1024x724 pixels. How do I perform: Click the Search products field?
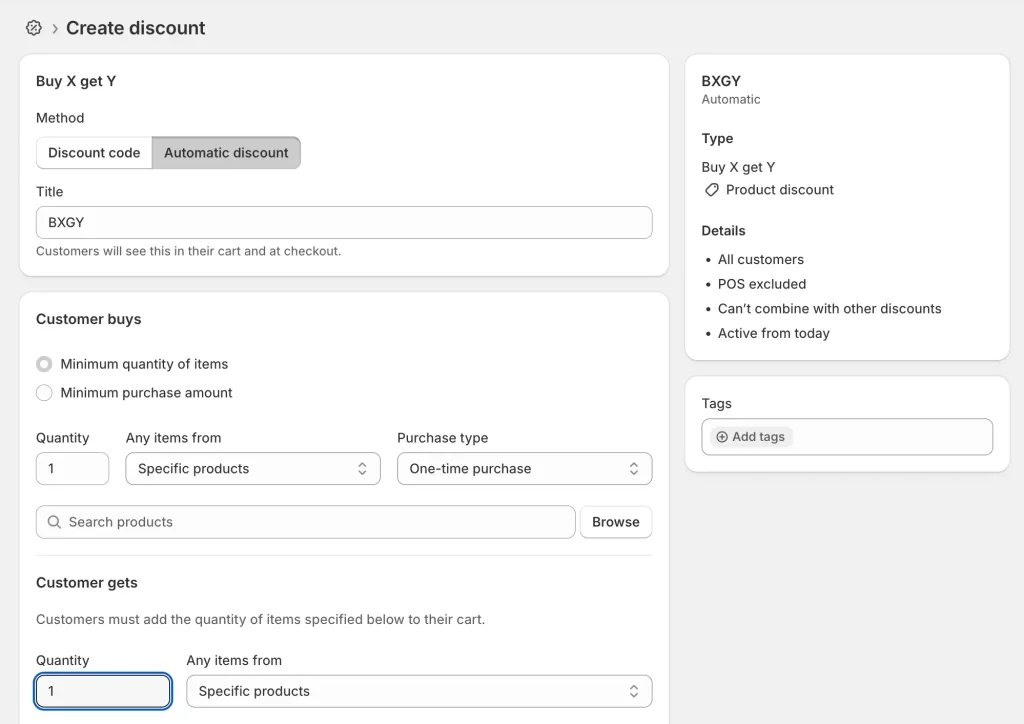300,521
